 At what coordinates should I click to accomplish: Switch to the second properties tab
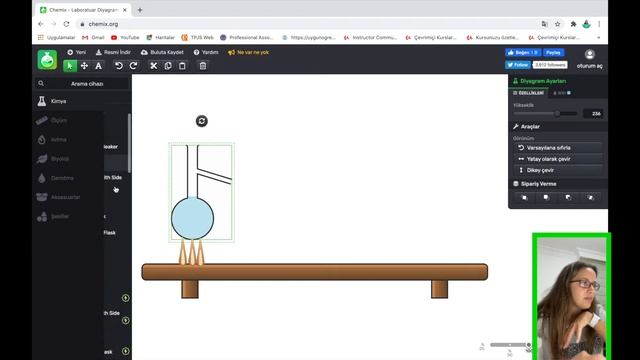pos(562,93)
